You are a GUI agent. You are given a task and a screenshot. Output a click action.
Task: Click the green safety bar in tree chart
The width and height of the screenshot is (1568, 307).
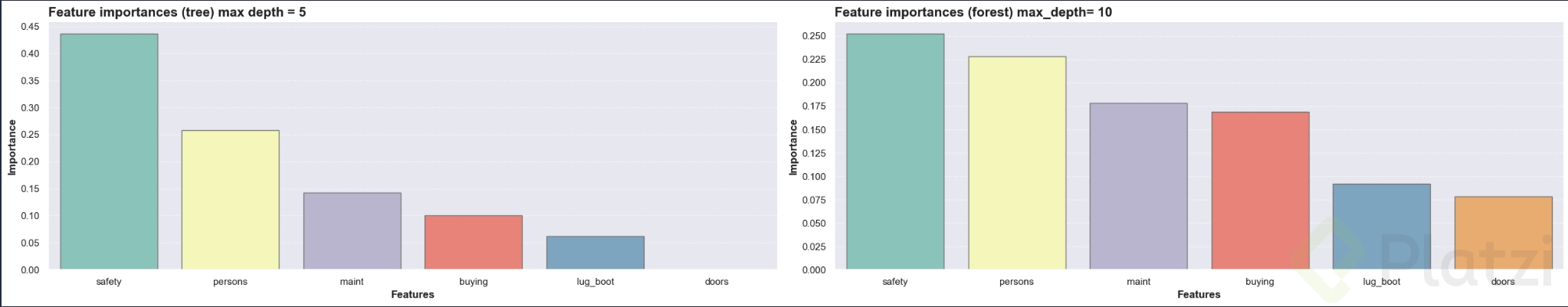pos(109,152)
